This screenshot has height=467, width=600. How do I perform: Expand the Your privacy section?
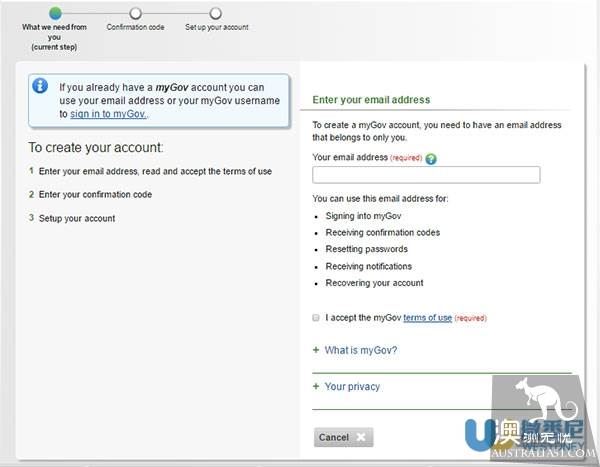(x=352, y=386)
